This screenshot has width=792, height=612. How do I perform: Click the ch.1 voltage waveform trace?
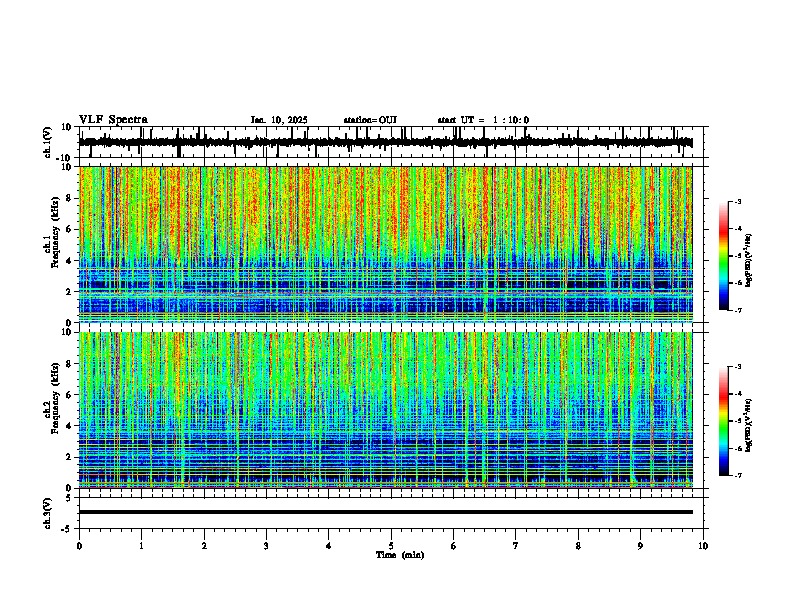[x=386, y=142]
